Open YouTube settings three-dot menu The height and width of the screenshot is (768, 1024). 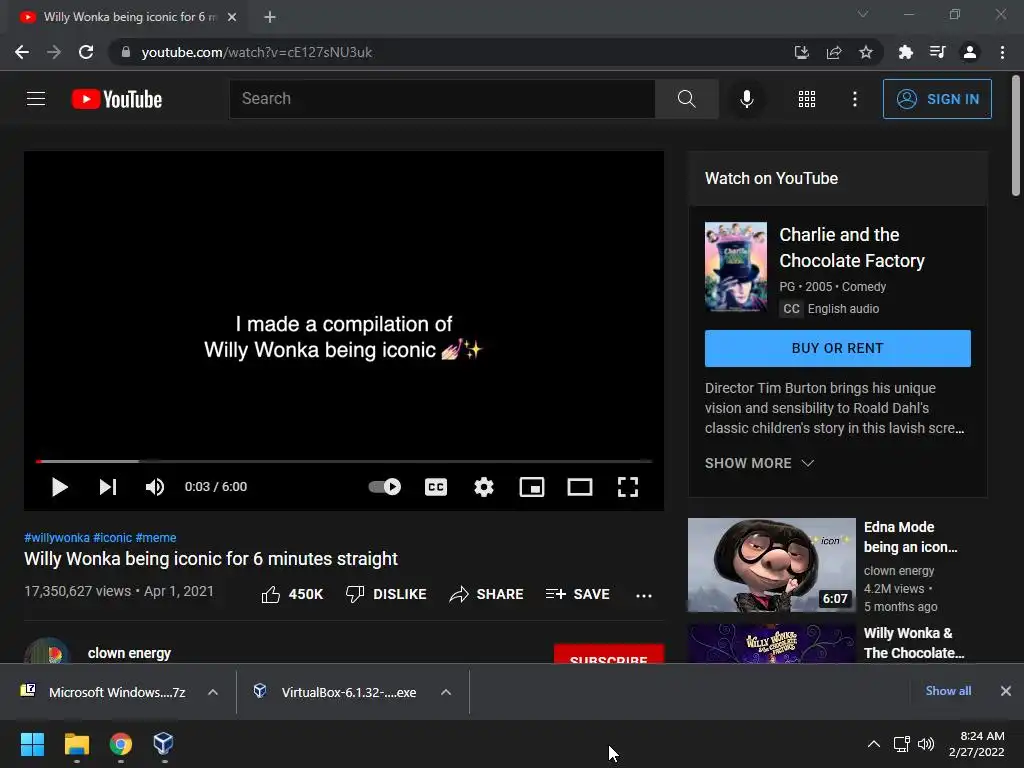pos(855,99)
